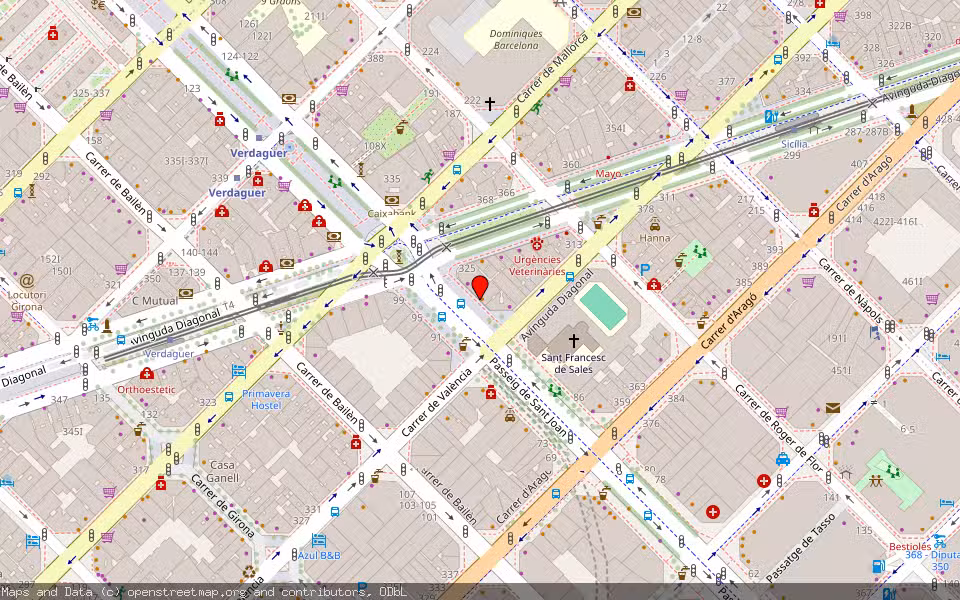Screen dimensions: 960x600
Task: Click the playground icon in green square near Hanna
Action: pyautogui.click(x=699, y=252)
